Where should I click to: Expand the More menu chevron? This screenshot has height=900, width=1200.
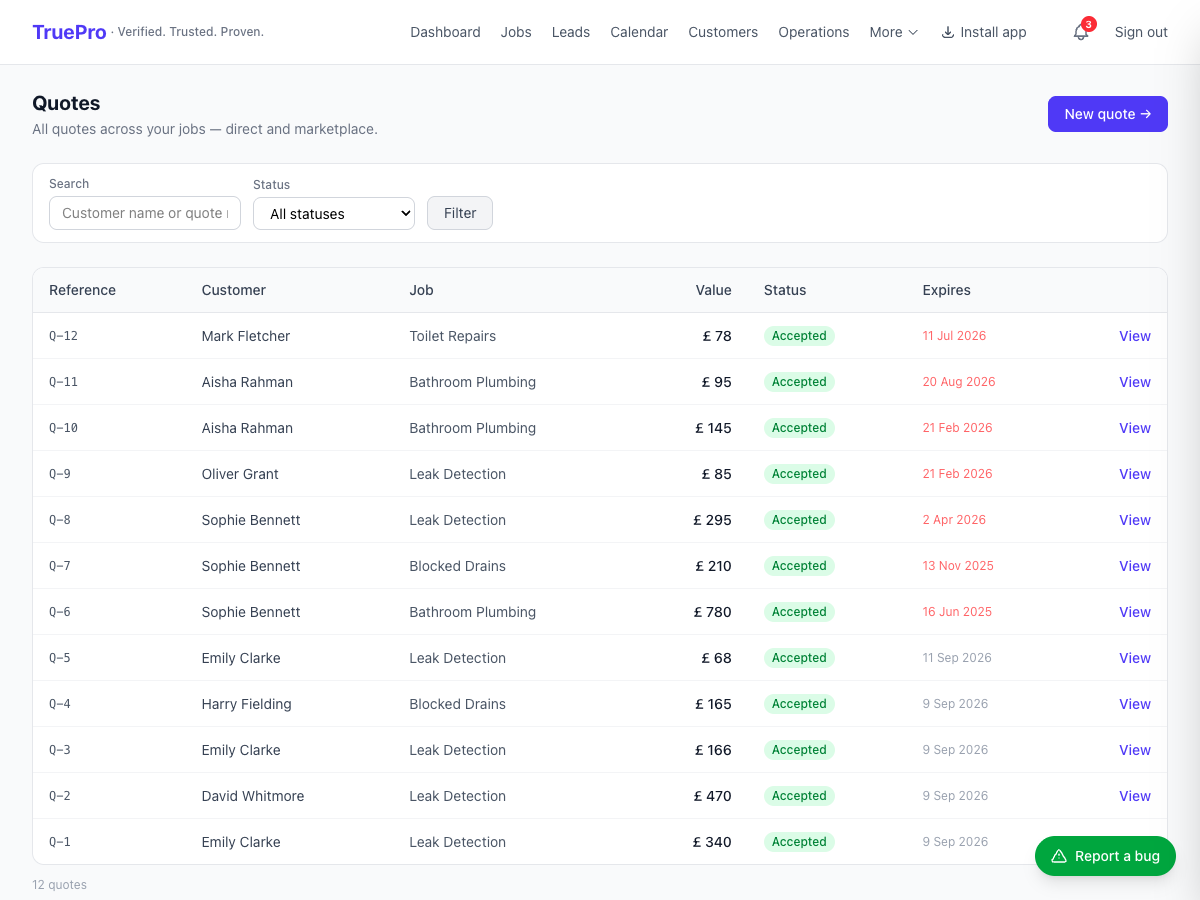tap(912, 32)
